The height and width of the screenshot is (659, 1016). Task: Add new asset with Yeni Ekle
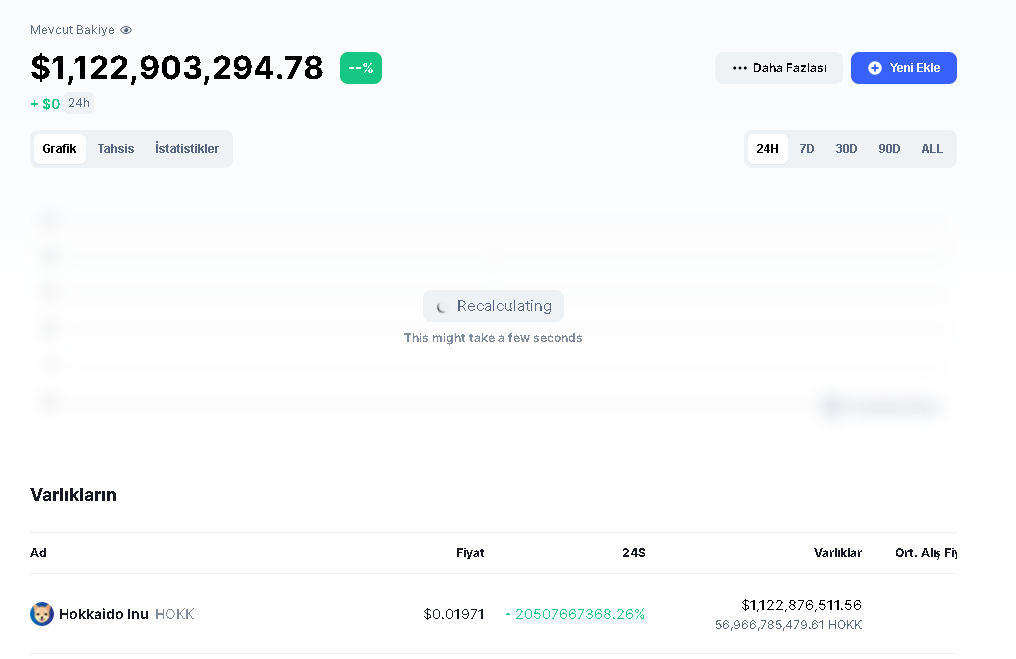click(x=904, y=68)
